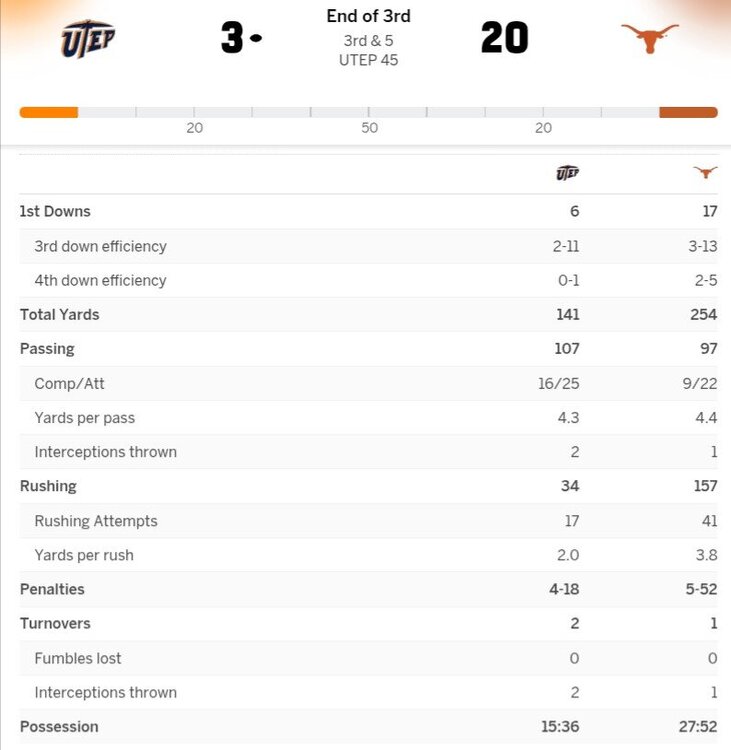The image size is (731, 750).
Task: Click the small Longhorns logo column header
Action: point(705,173)
